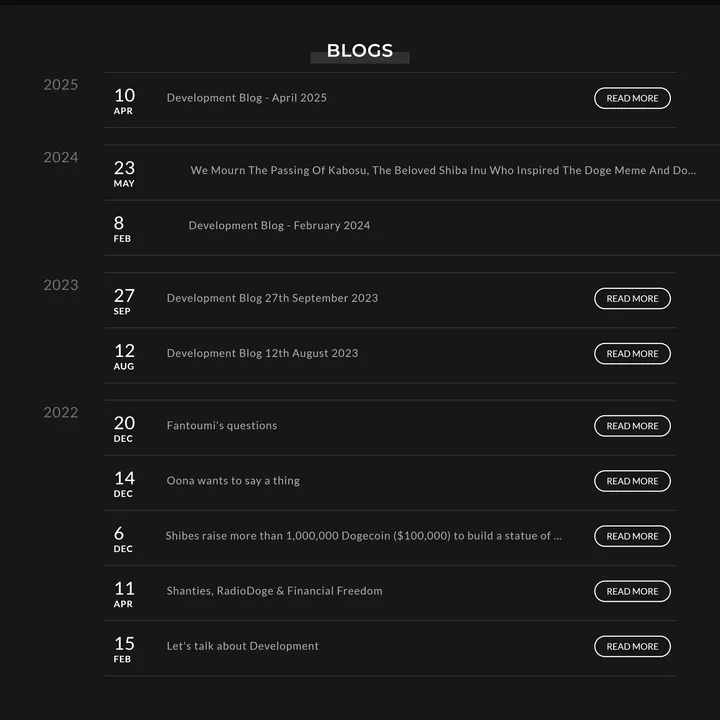Open Shanties, RadioDoge & Financial Freedom title
Image resolution: width=720 pixels, height=720 pixels.
pyautogui.click(x=274, y=591)
